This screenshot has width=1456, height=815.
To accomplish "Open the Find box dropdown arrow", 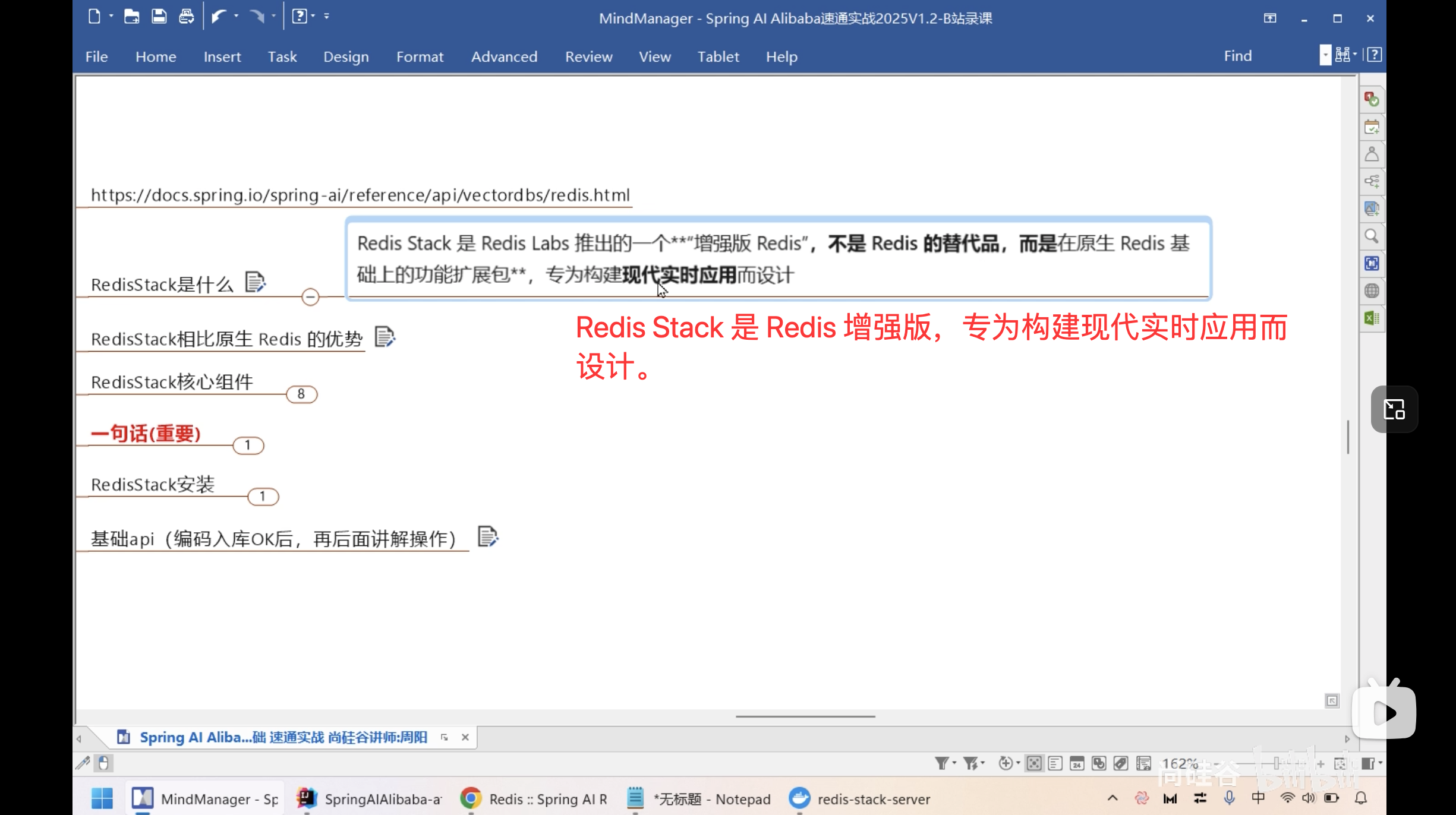I will pos(1325,55).
